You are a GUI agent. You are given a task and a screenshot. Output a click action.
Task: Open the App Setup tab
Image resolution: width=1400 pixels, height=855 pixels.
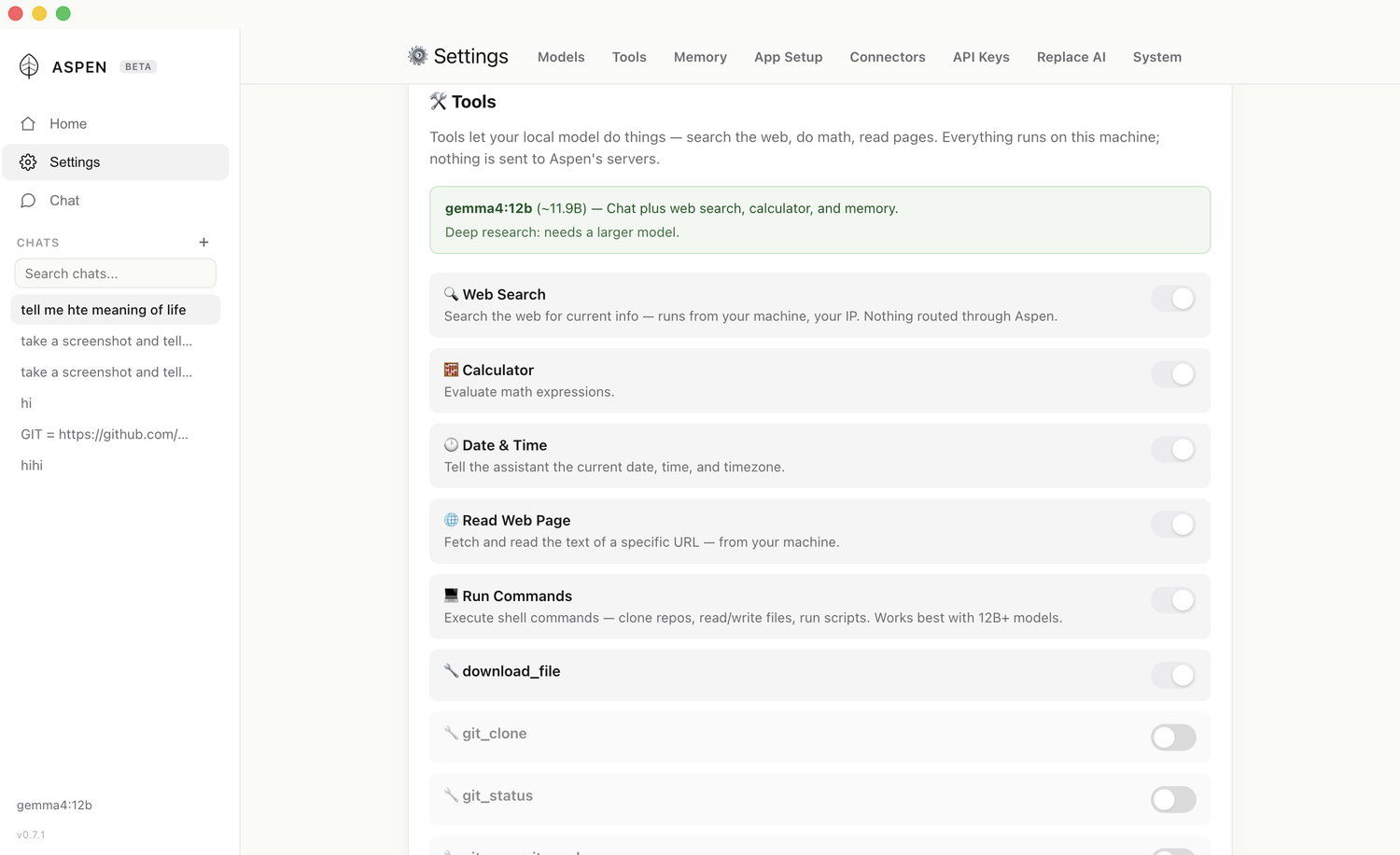tap(788, 57)
